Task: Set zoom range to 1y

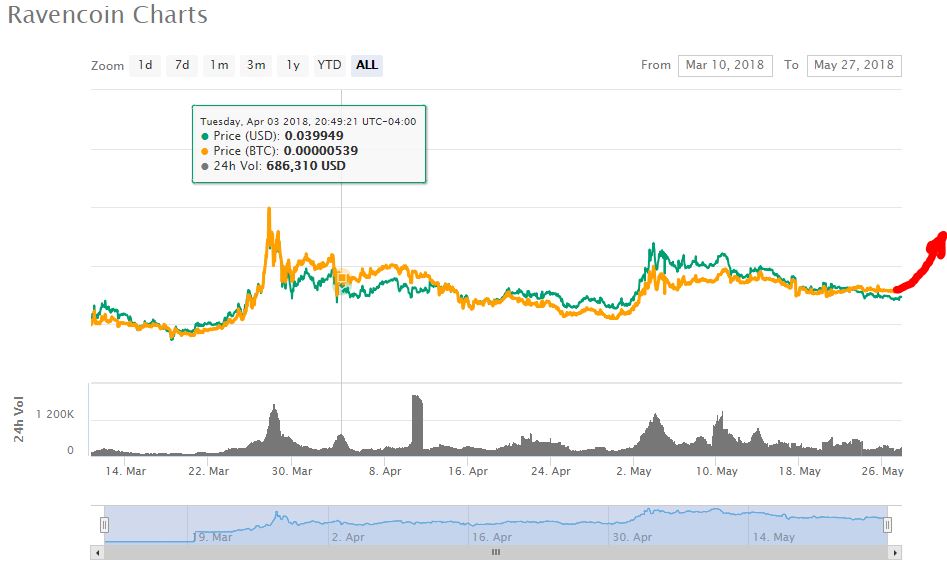Action: tap(293, 65)
